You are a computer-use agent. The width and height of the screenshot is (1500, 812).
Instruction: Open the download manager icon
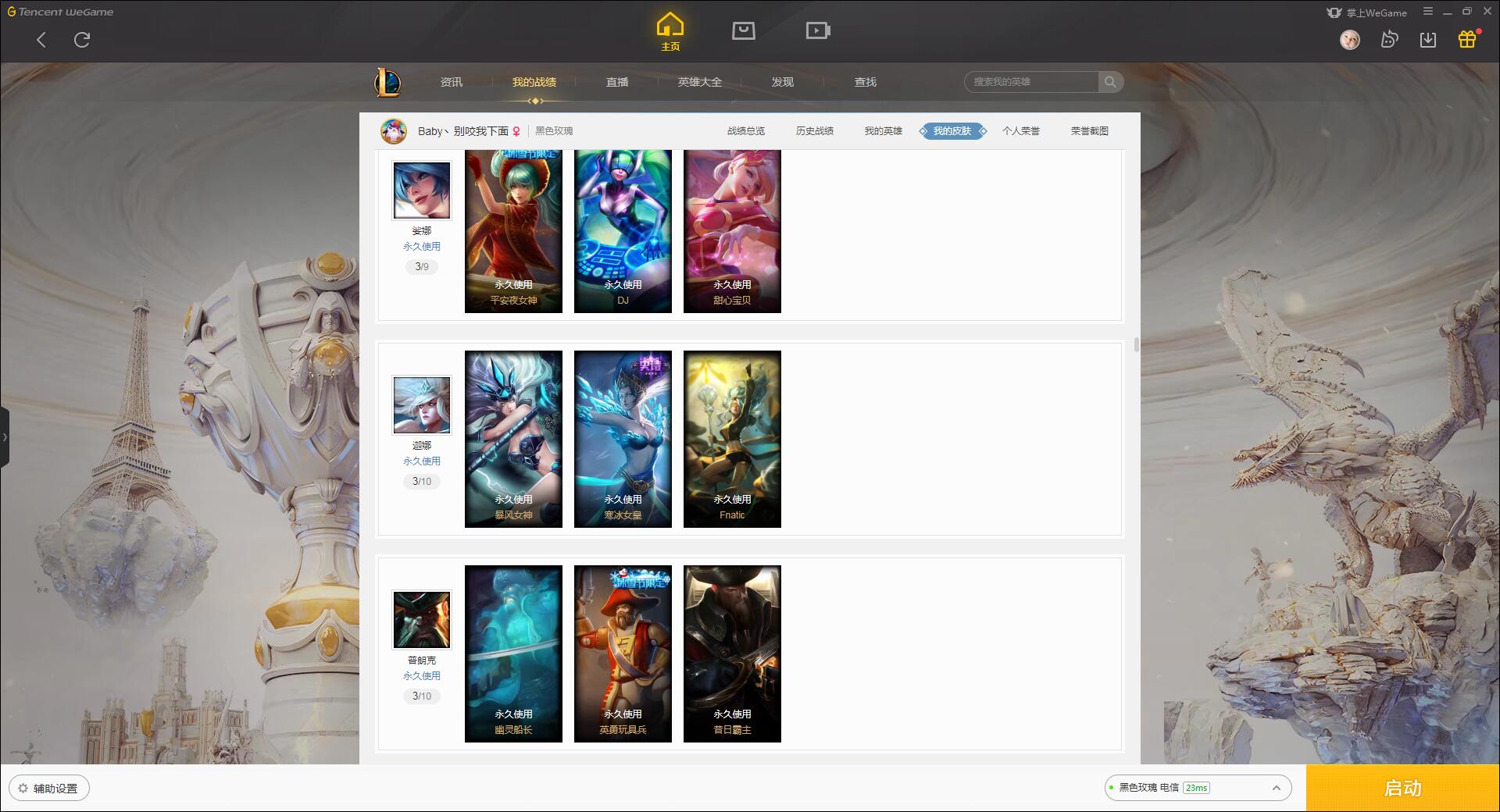click(x=1428, y=39)
